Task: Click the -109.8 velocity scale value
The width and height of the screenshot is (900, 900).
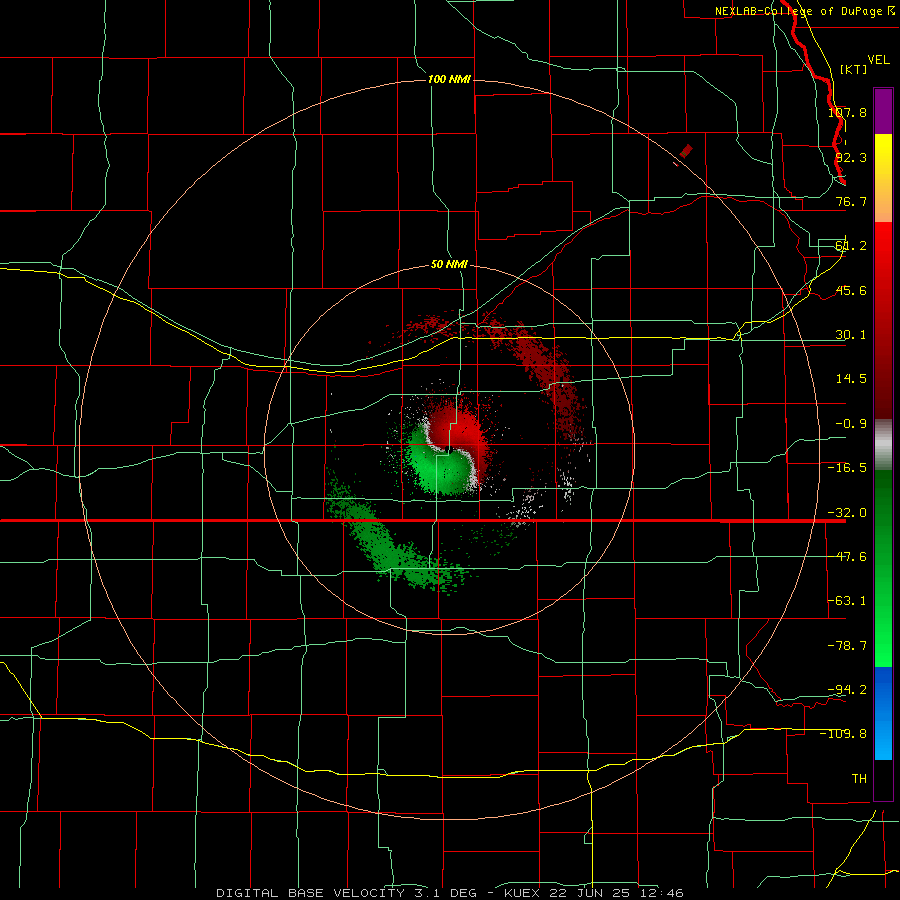Action: (844, 734)
